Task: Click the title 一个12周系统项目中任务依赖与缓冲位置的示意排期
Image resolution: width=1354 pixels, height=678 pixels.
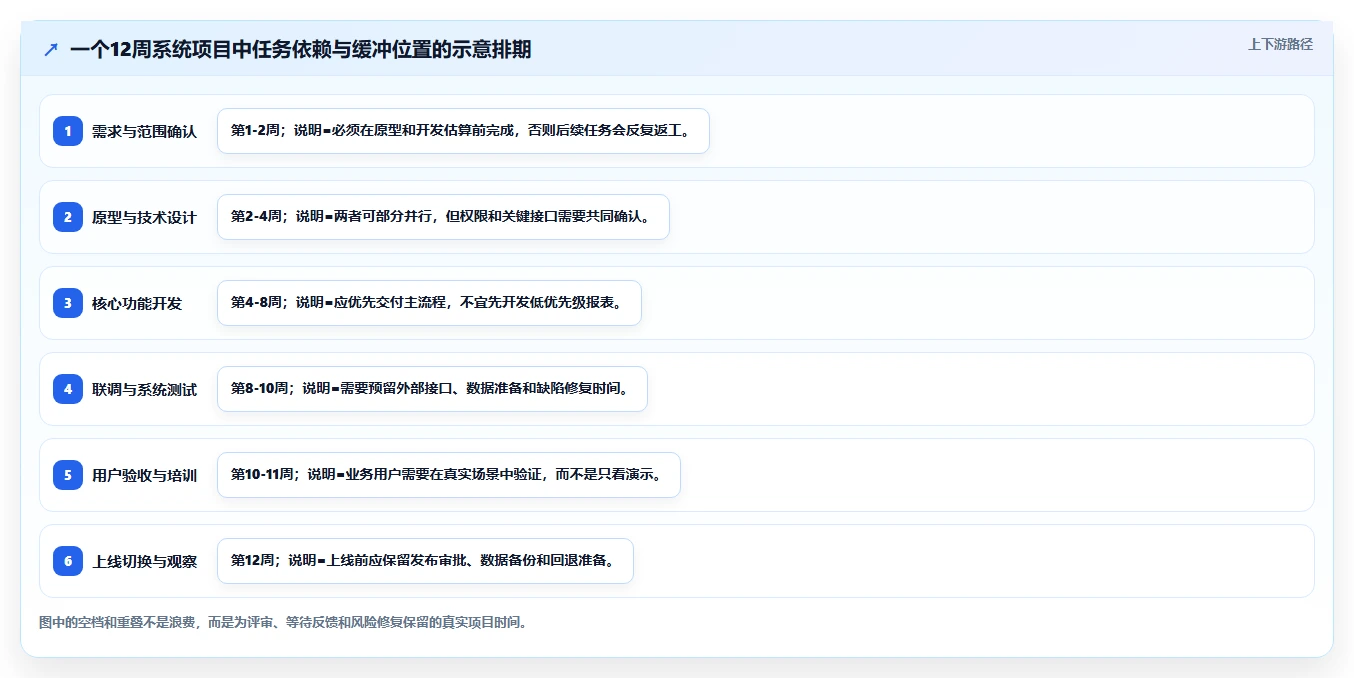Action: coord(301,49)
